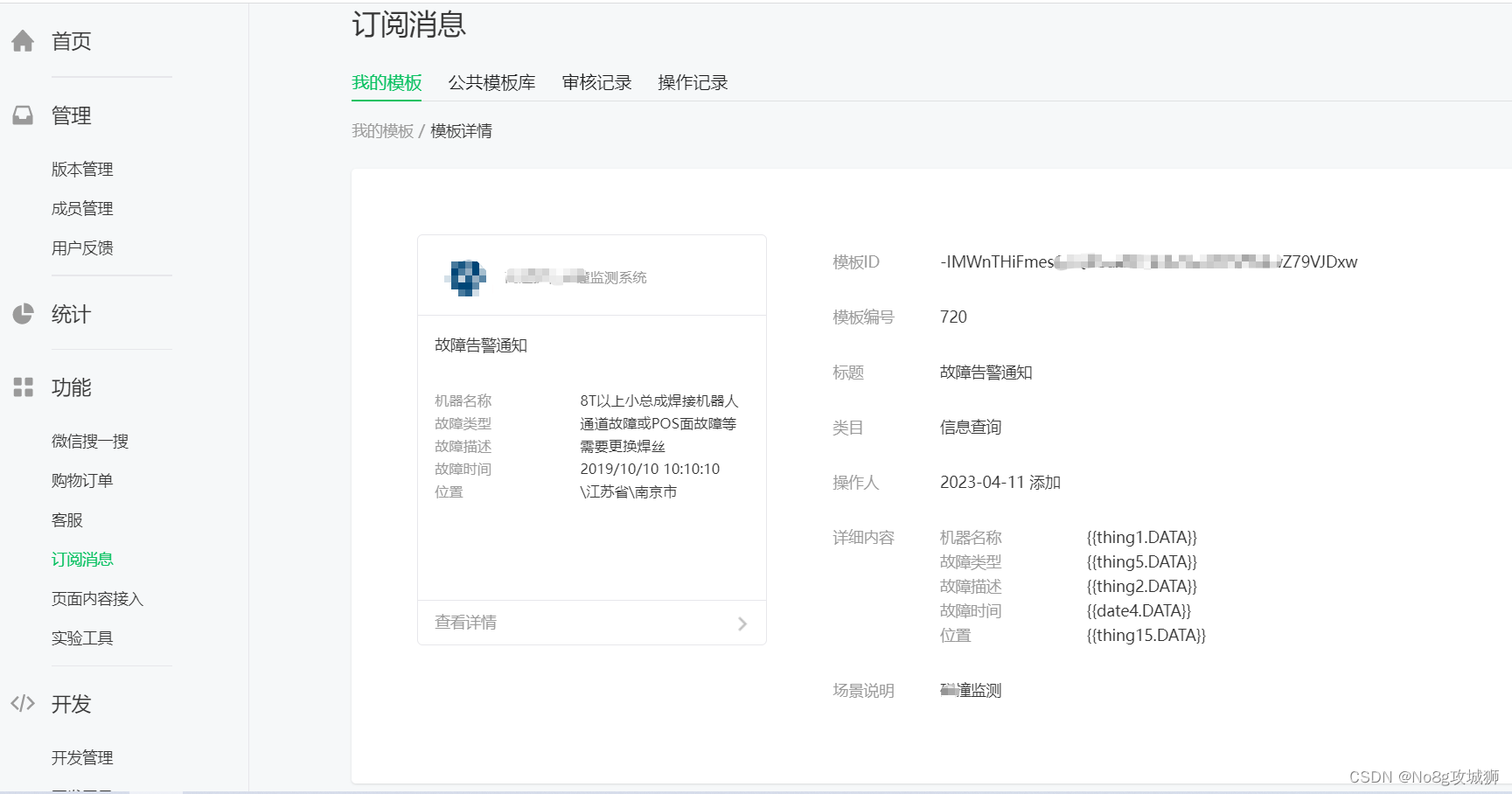
Task: Switch to 公共模板库 tab
Action: 491,83
